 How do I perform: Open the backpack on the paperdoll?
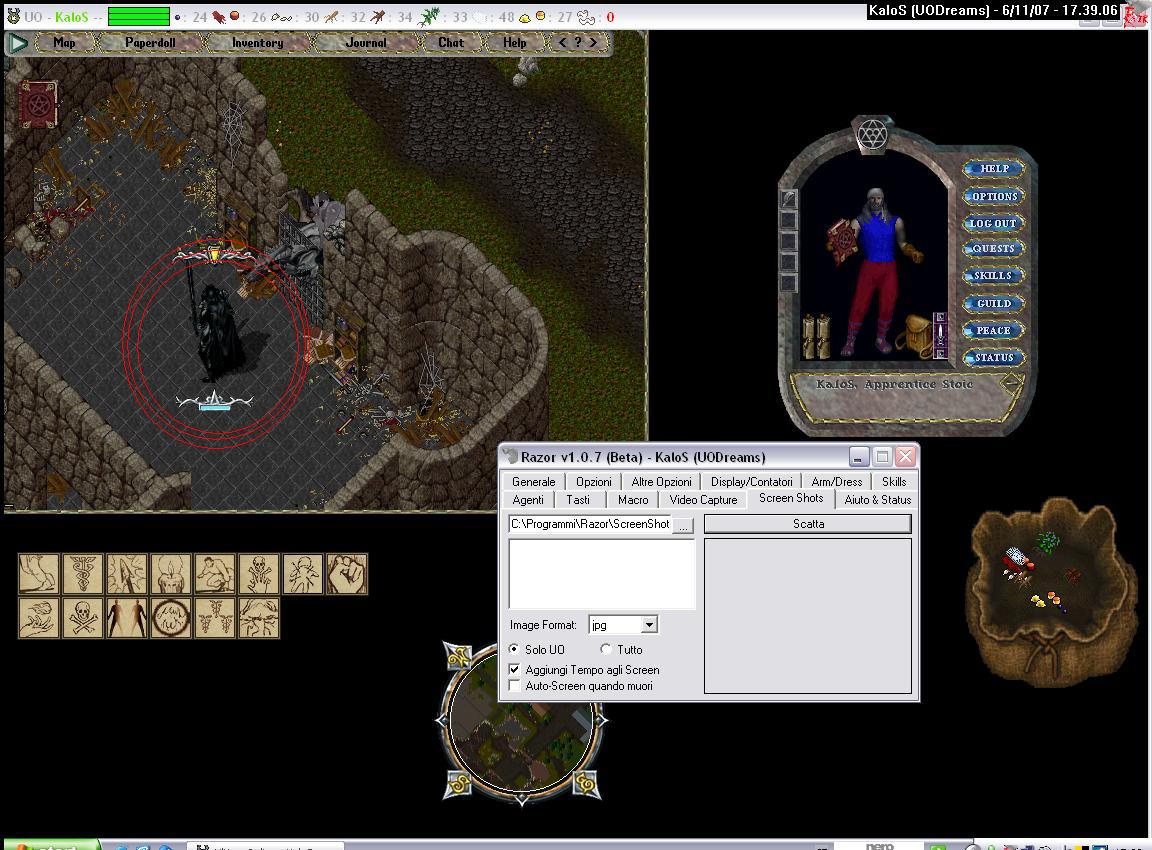point(913,336)
